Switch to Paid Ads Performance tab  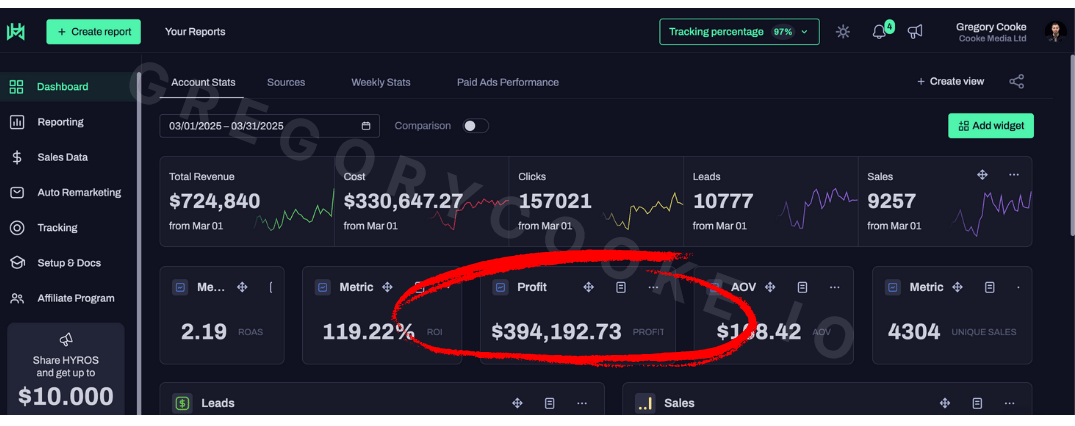(x=508, y=82)
